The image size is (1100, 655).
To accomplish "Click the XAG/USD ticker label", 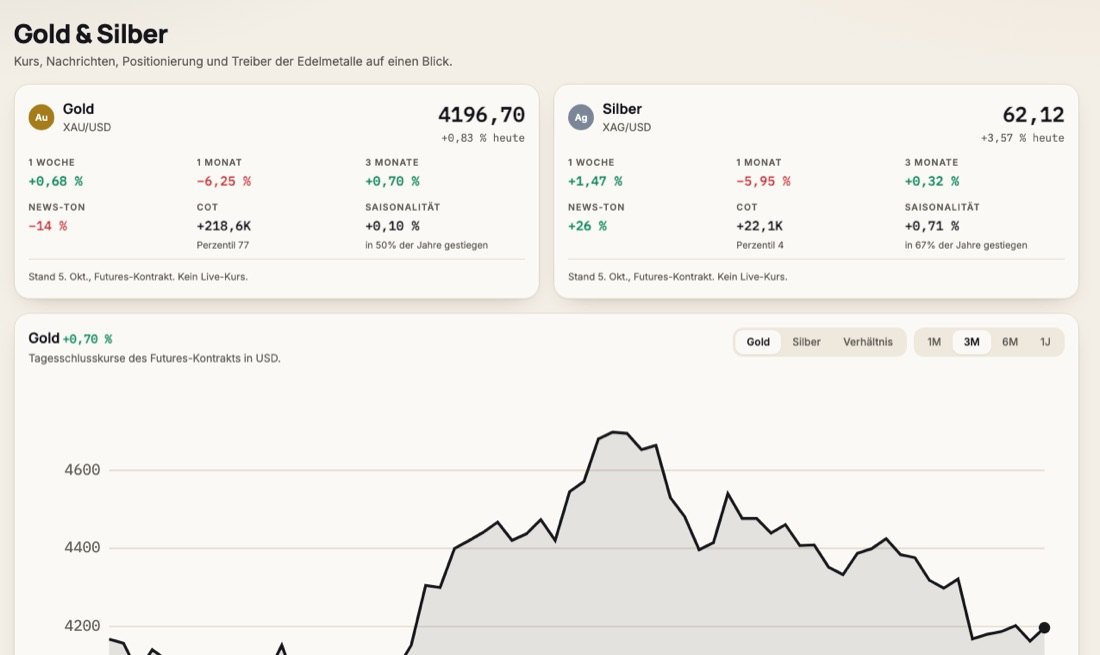I will (x=626, y=127).
